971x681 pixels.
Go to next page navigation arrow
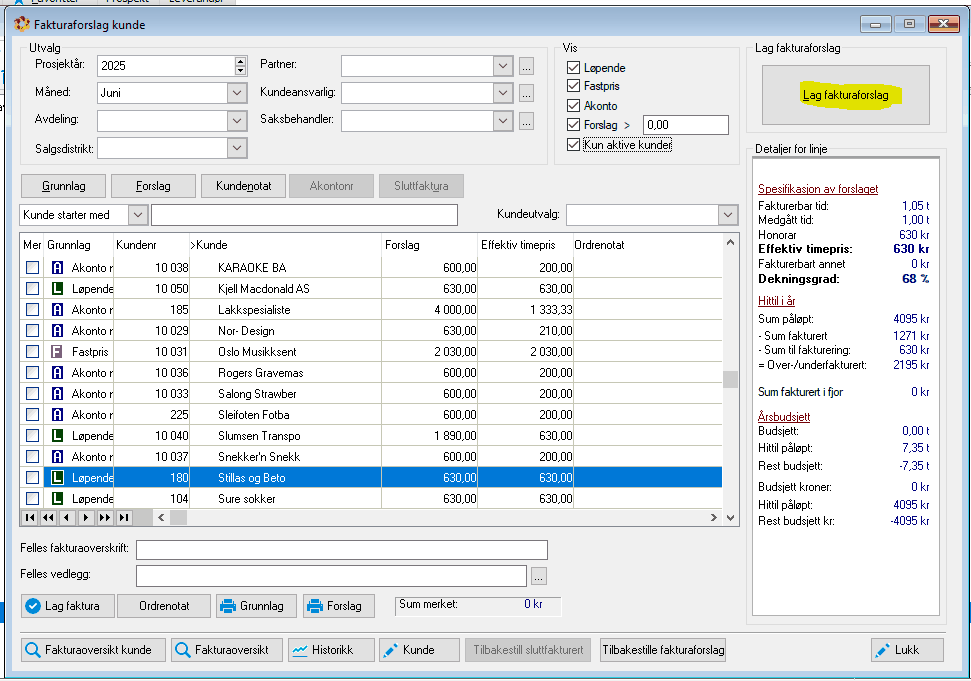pos(105,518)
